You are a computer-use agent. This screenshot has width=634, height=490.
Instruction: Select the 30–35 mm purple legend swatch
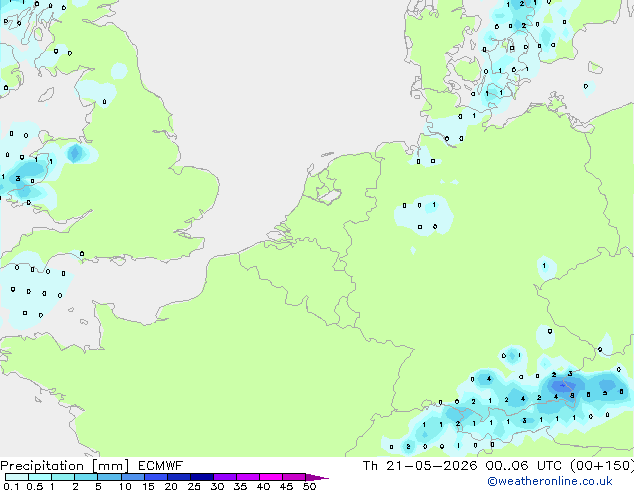pos(225,477)
